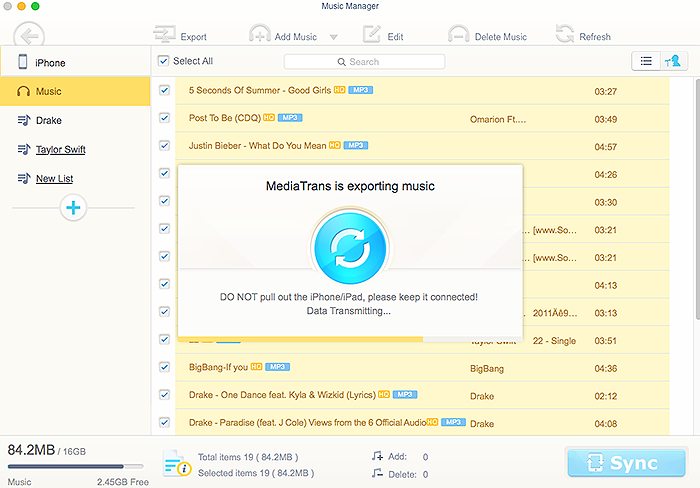
Task: Select the iPhone device entry
Action: [x=75, y=62]
